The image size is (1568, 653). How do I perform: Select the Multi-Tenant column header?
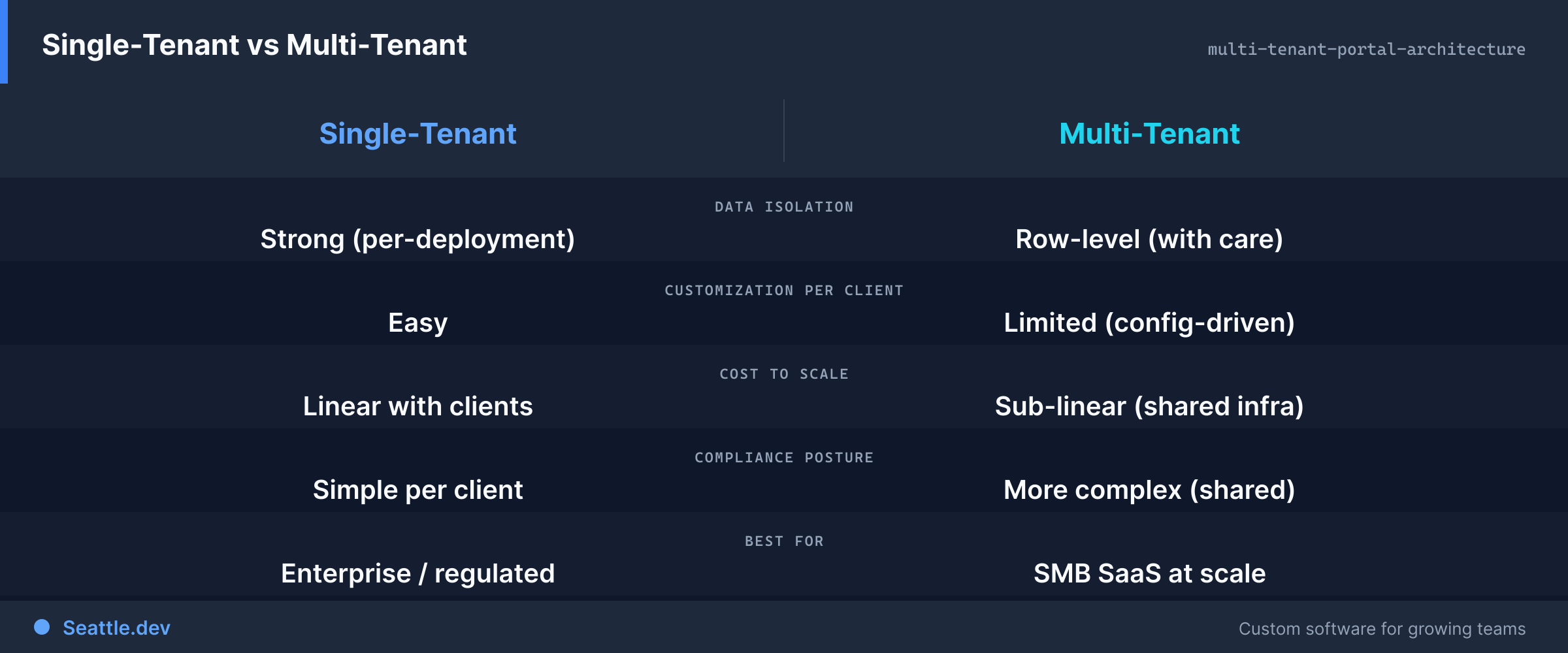click(1150, 134)
